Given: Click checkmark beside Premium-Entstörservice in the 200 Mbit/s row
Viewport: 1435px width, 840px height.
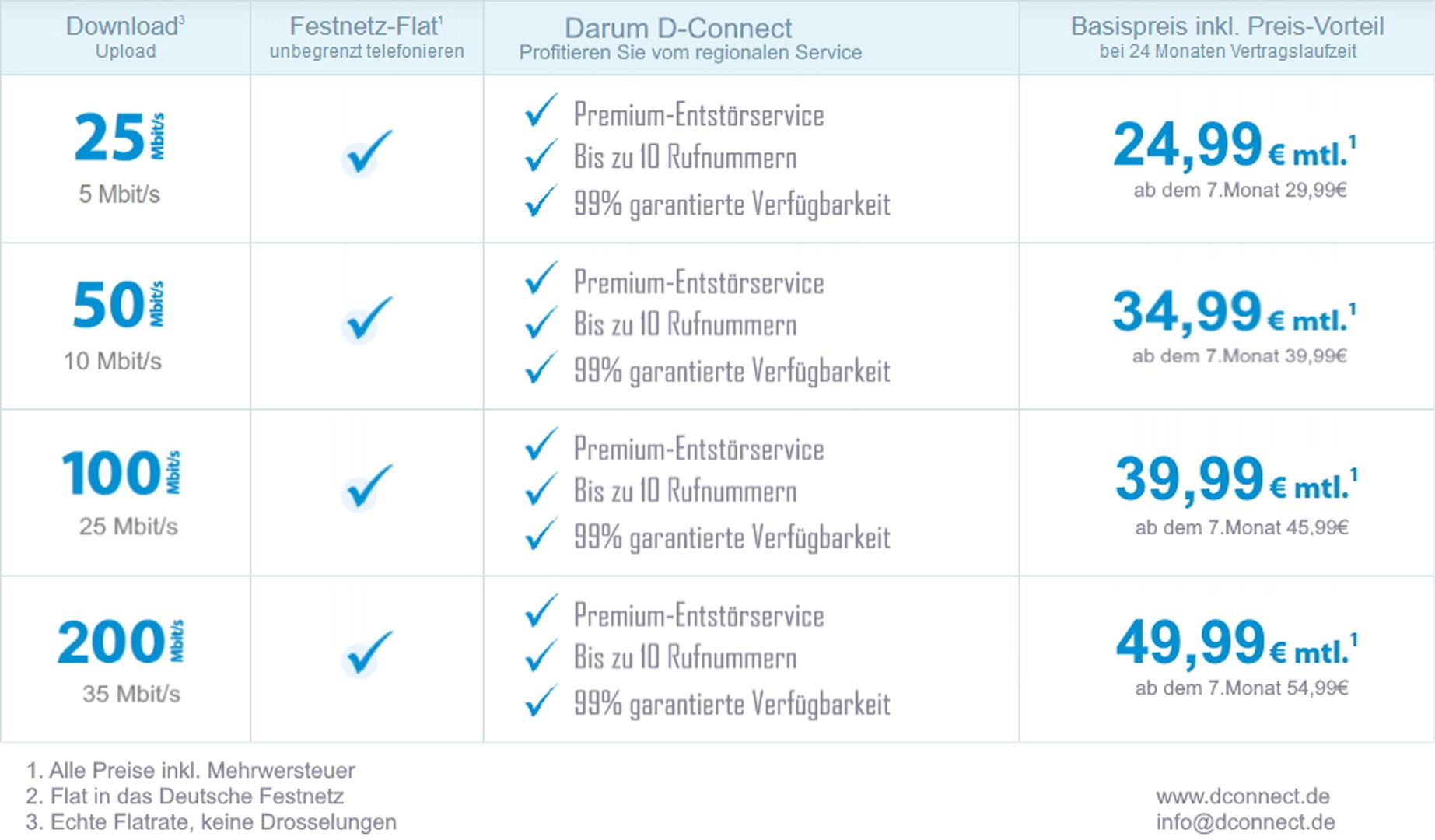Looking at the screenshot, I should pos(541,611).
